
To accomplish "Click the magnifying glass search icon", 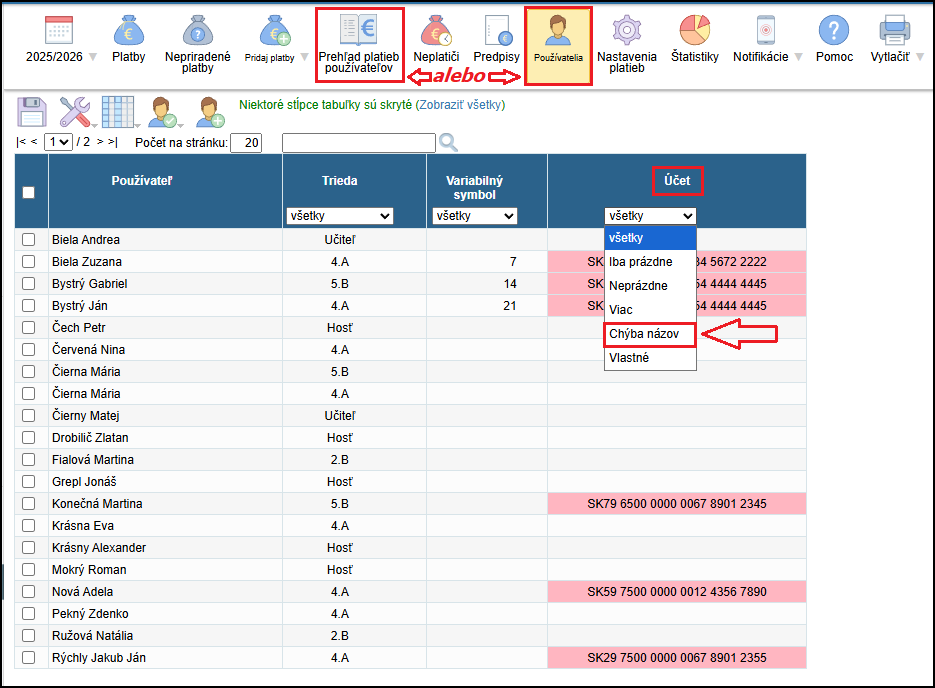I will click(x=448, y=143).
